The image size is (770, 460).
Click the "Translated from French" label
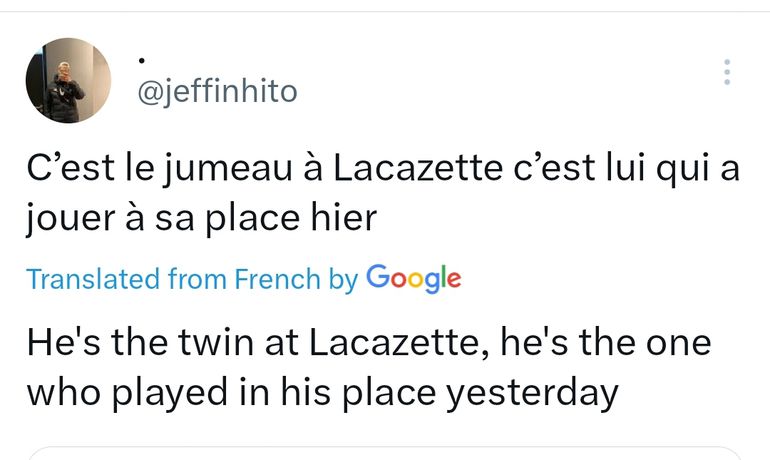(x=173, y=279)
